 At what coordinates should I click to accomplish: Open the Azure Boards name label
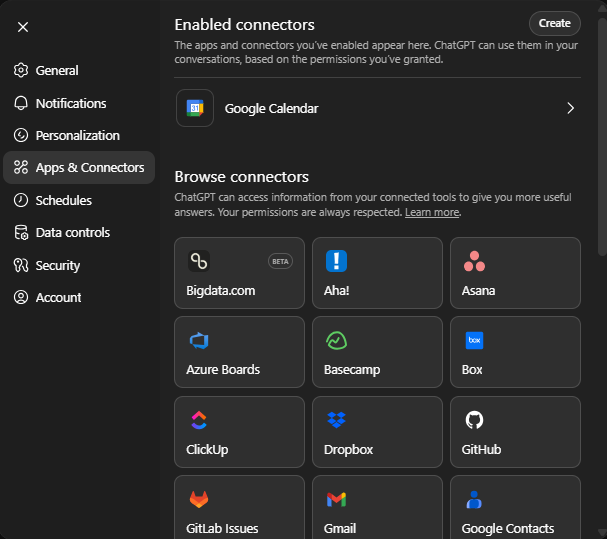[x=223, y=369]
